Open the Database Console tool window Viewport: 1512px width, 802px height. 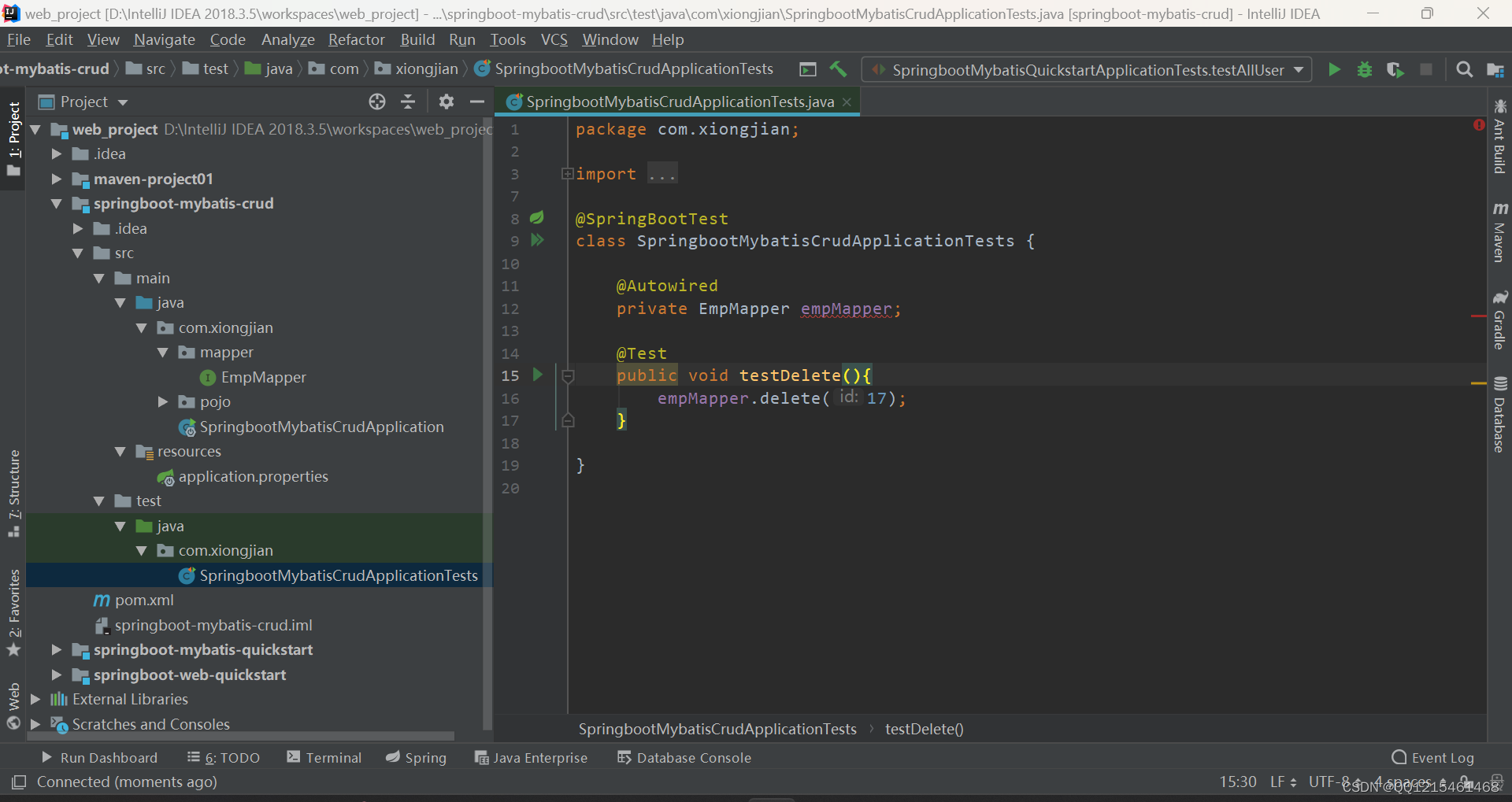pos(684,757)
